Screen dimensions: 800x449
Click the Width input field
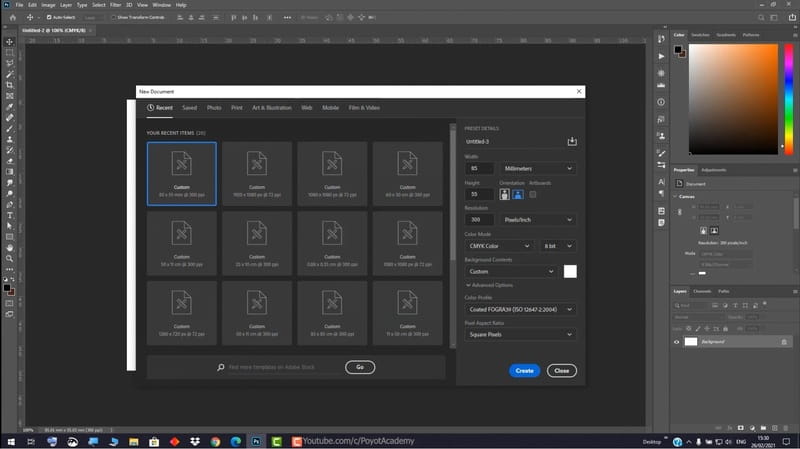coord(479,168)
